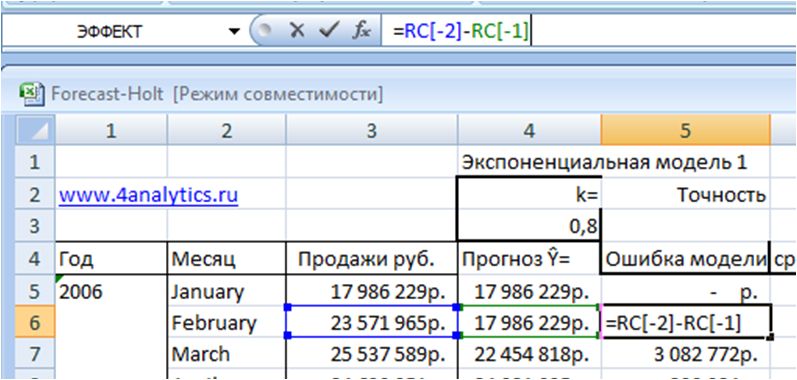Click Excel workbook icon beside Forecast-Holt
The height and width of the screenshot is (380, 797).
click(x=32, y=94)
